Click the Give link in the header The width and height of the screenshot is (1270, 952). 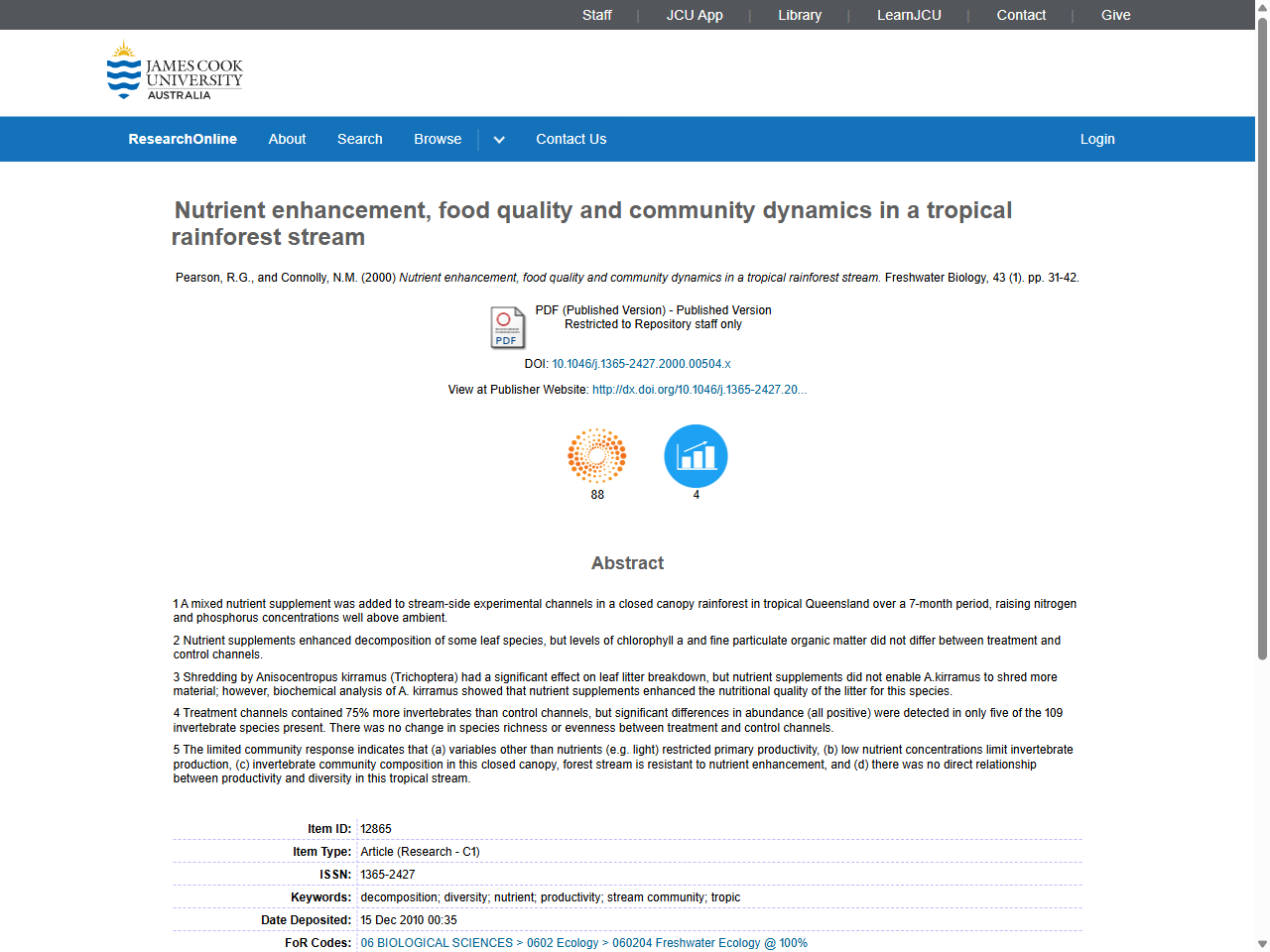[1115, 15]
